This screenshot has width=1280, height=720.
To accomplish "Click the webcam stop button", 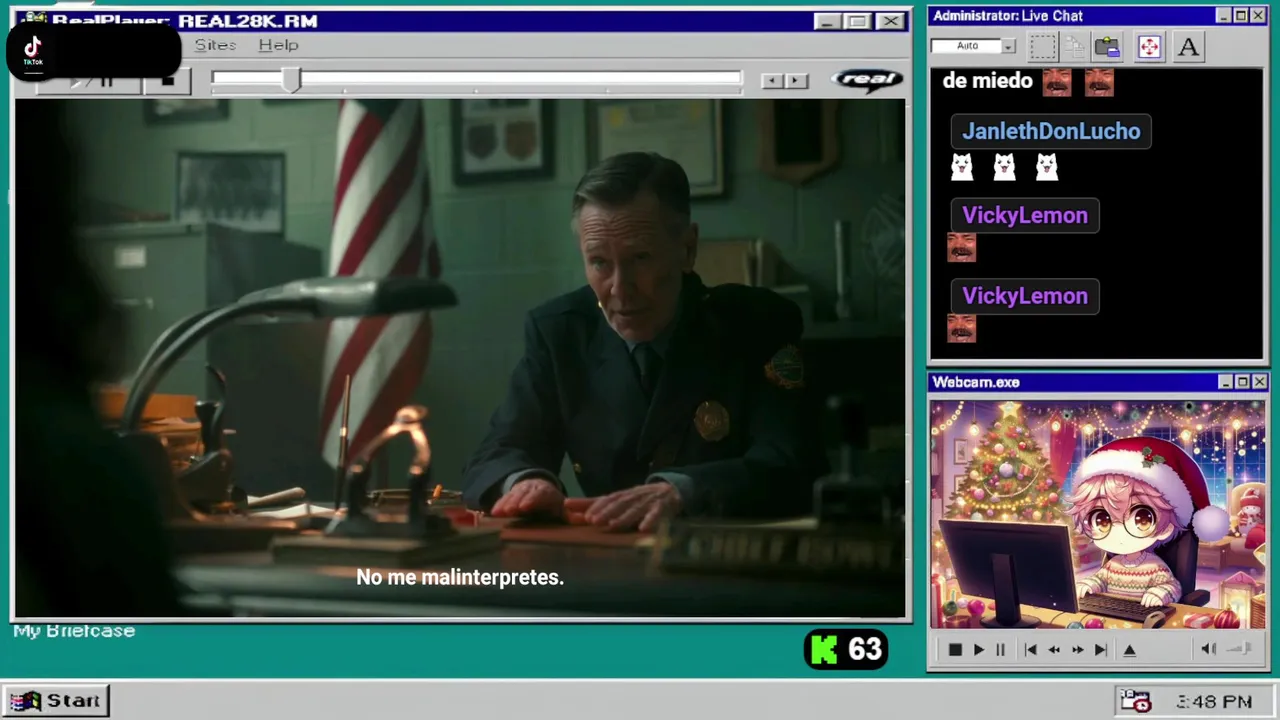I will pyautogui.click(x=955, y=650).
